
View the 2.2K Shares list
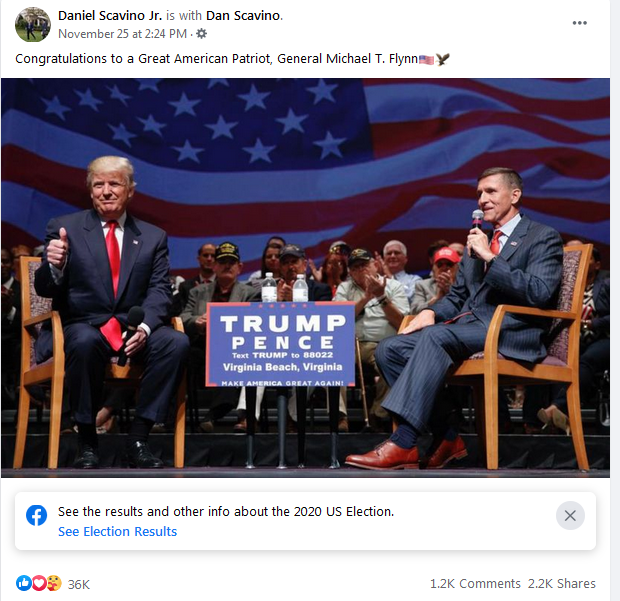tap(562, 584)
